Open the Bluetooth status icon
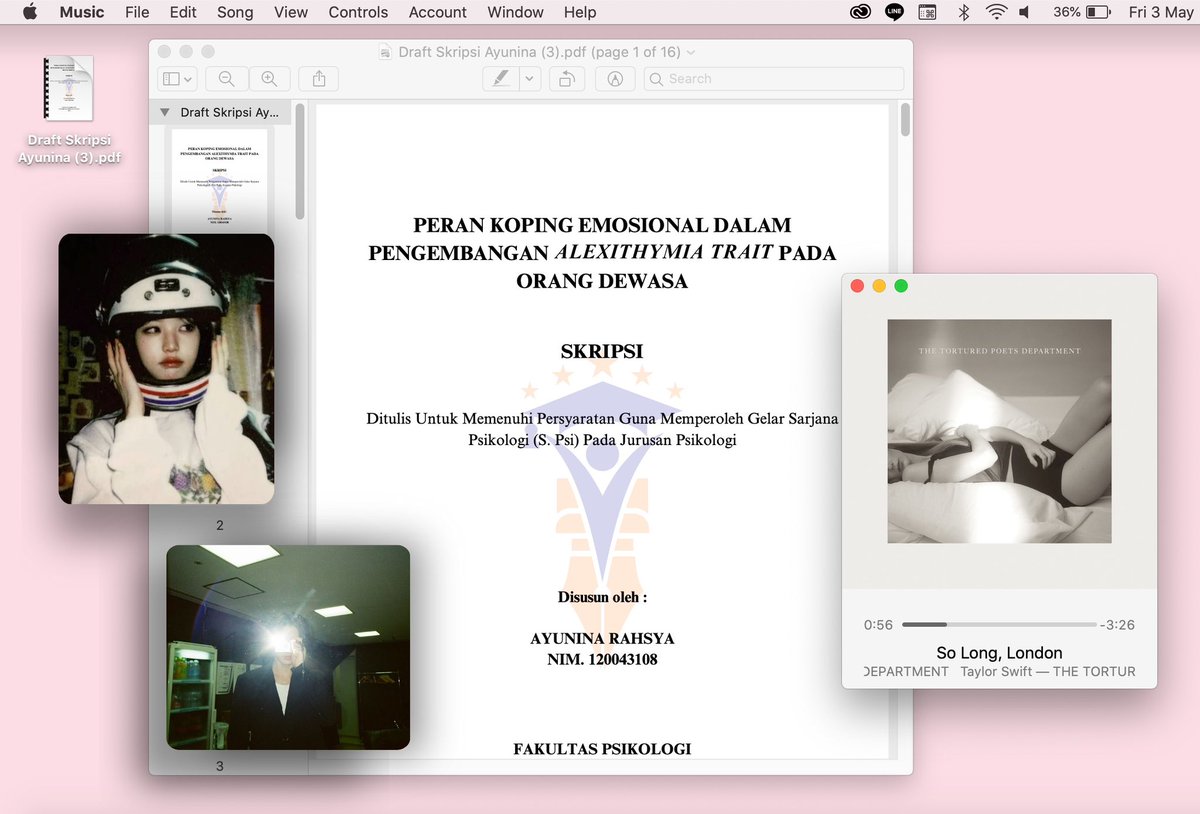 (x=964, y=12)
